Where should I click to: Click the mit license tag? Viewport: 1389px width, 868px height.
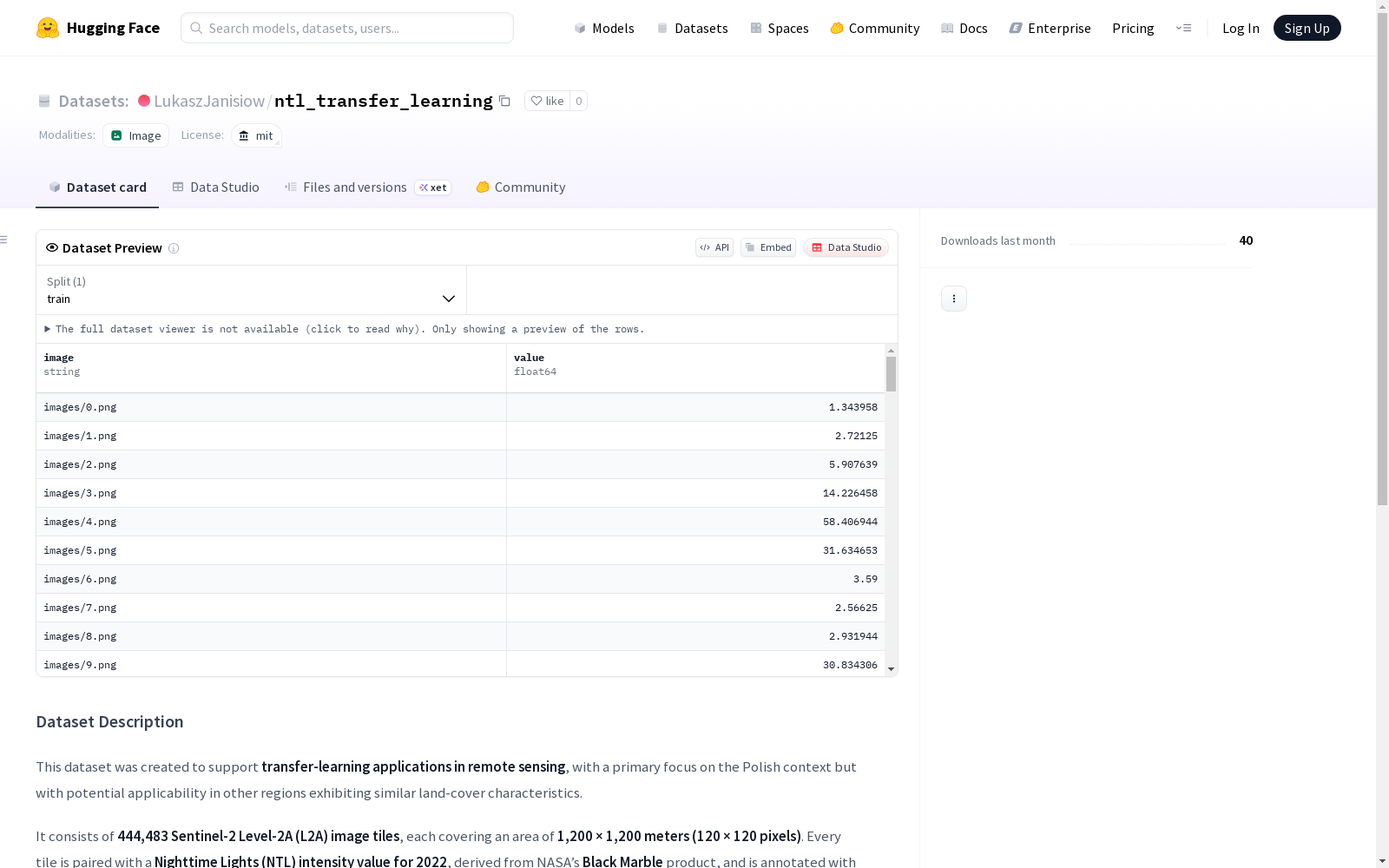256,135
